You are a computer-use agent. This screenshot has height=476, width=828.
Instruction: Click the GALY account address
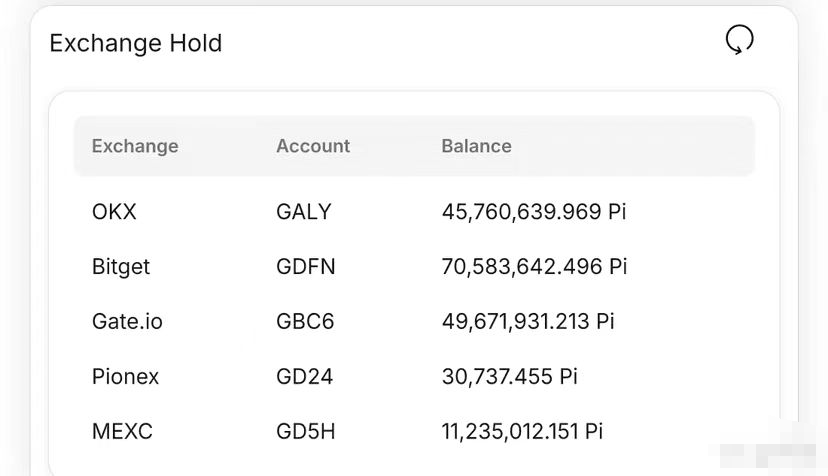pos(304,212)
